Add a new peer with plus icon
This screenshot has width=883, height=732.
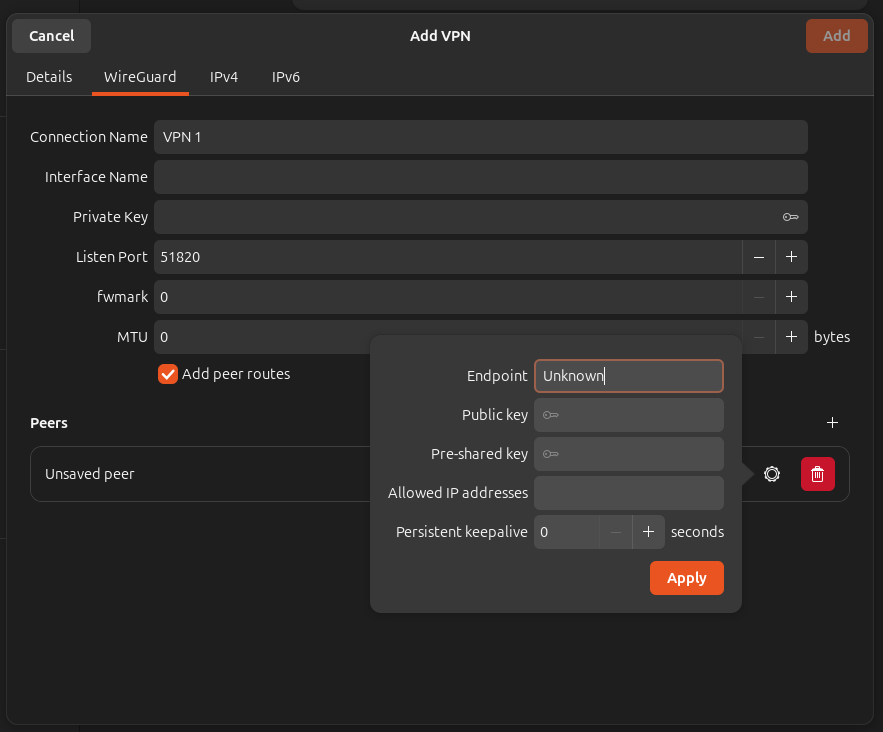(x=832, y=422)
